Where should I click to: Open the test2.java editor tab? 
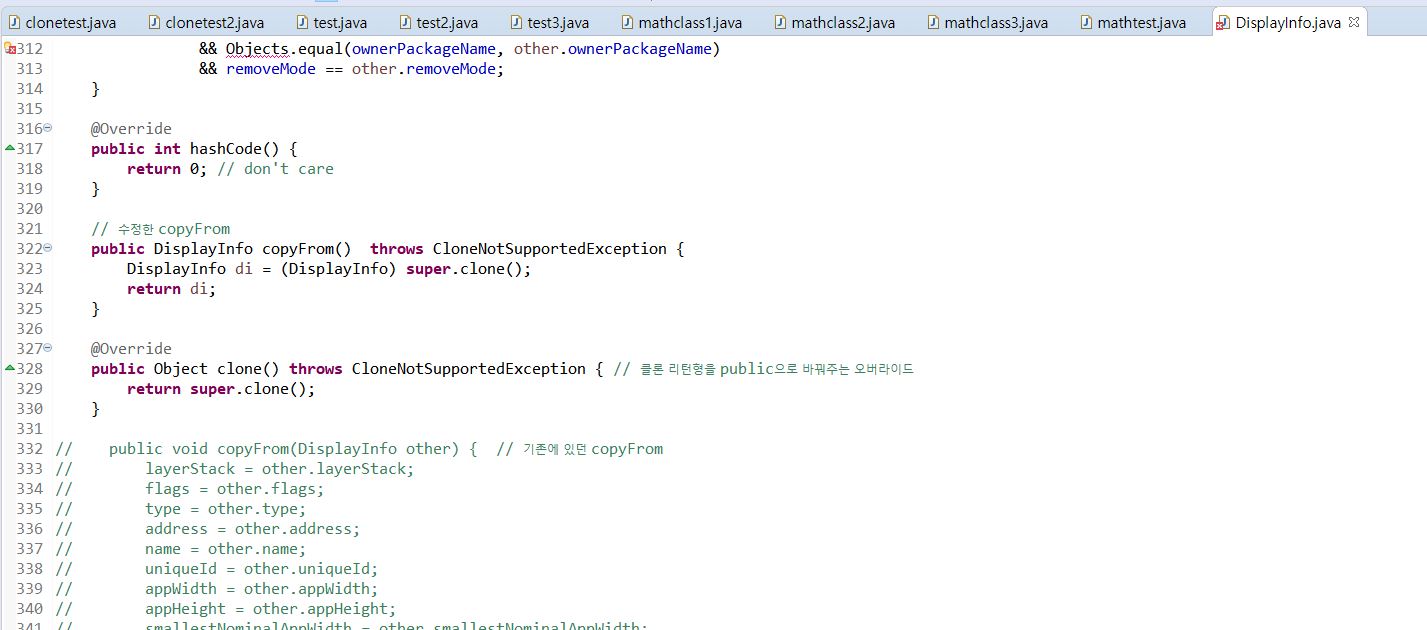point(437,22)
